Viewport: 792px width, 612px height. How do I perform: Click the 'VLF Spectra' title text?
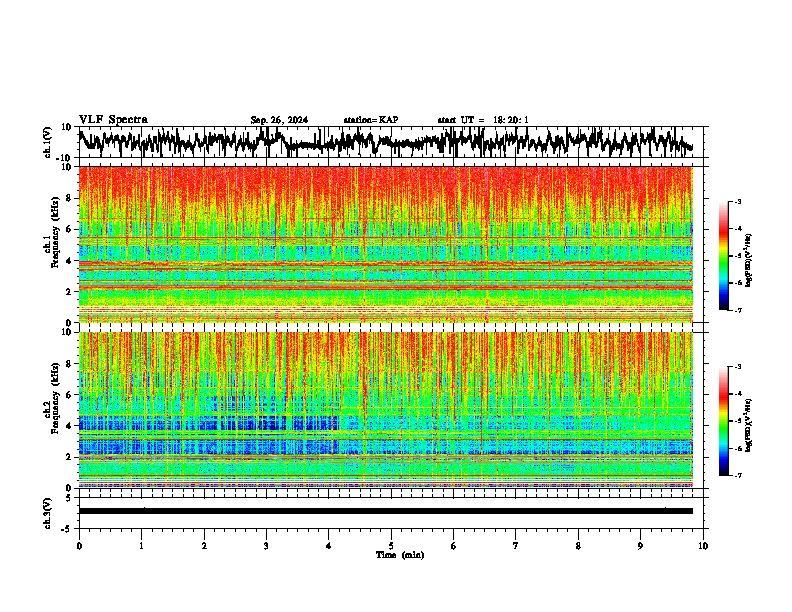pyautogui.click(x=113, y=120)
